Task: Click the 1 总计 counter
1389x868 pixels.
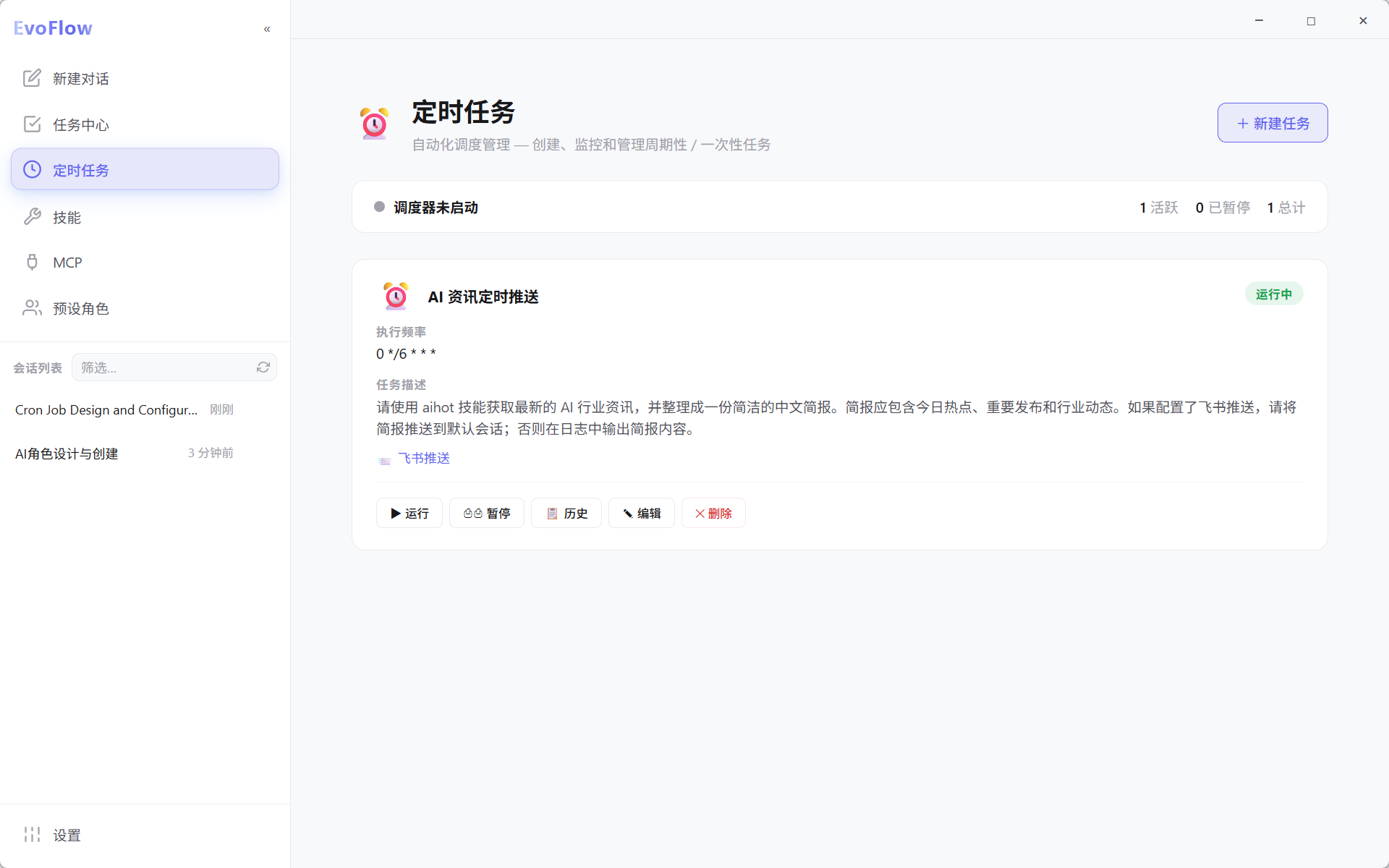Action: pos(1286,208)
